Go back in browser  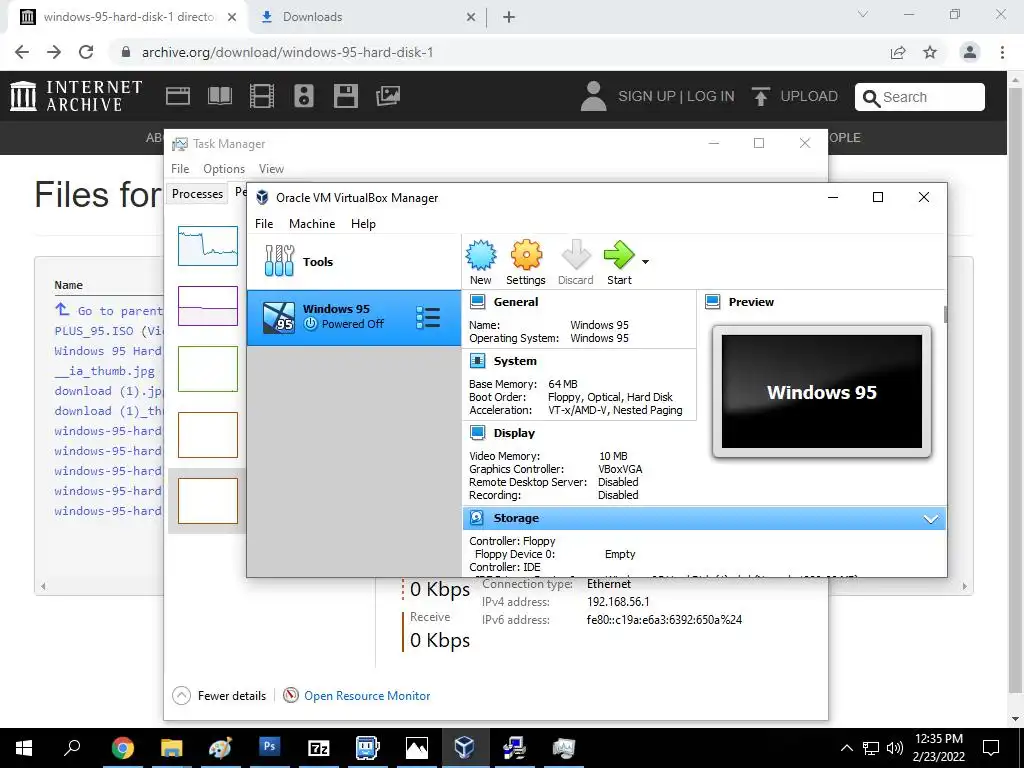coord(22,52)
